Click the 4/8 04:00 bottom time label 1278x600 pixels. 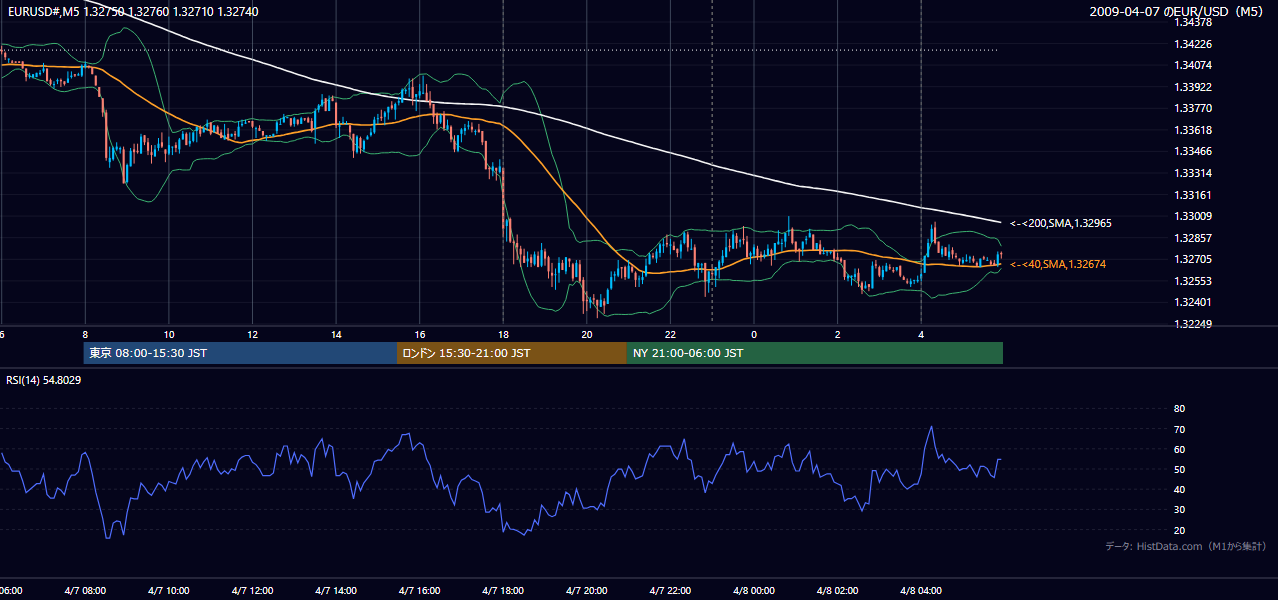pos(921,591)
